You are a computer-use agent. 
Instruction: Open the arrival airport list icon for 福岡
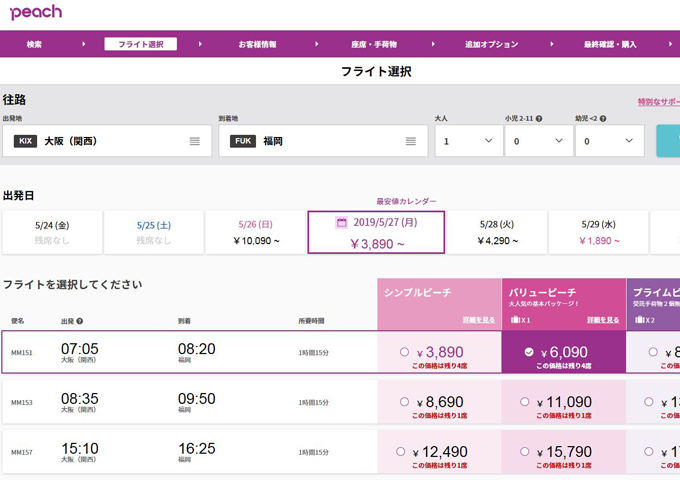tap(411, 141)
